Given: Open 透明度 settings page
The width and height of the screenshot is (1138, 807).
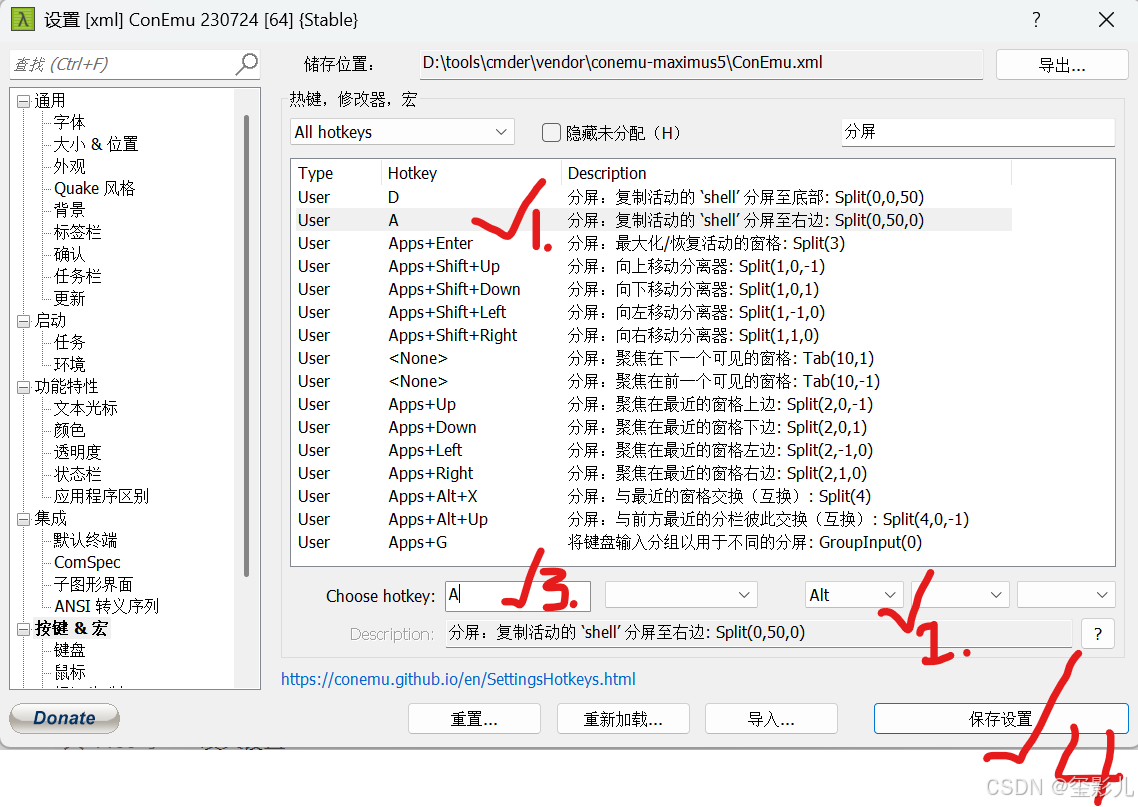Looking at the screenshot, I should point(77,452).
